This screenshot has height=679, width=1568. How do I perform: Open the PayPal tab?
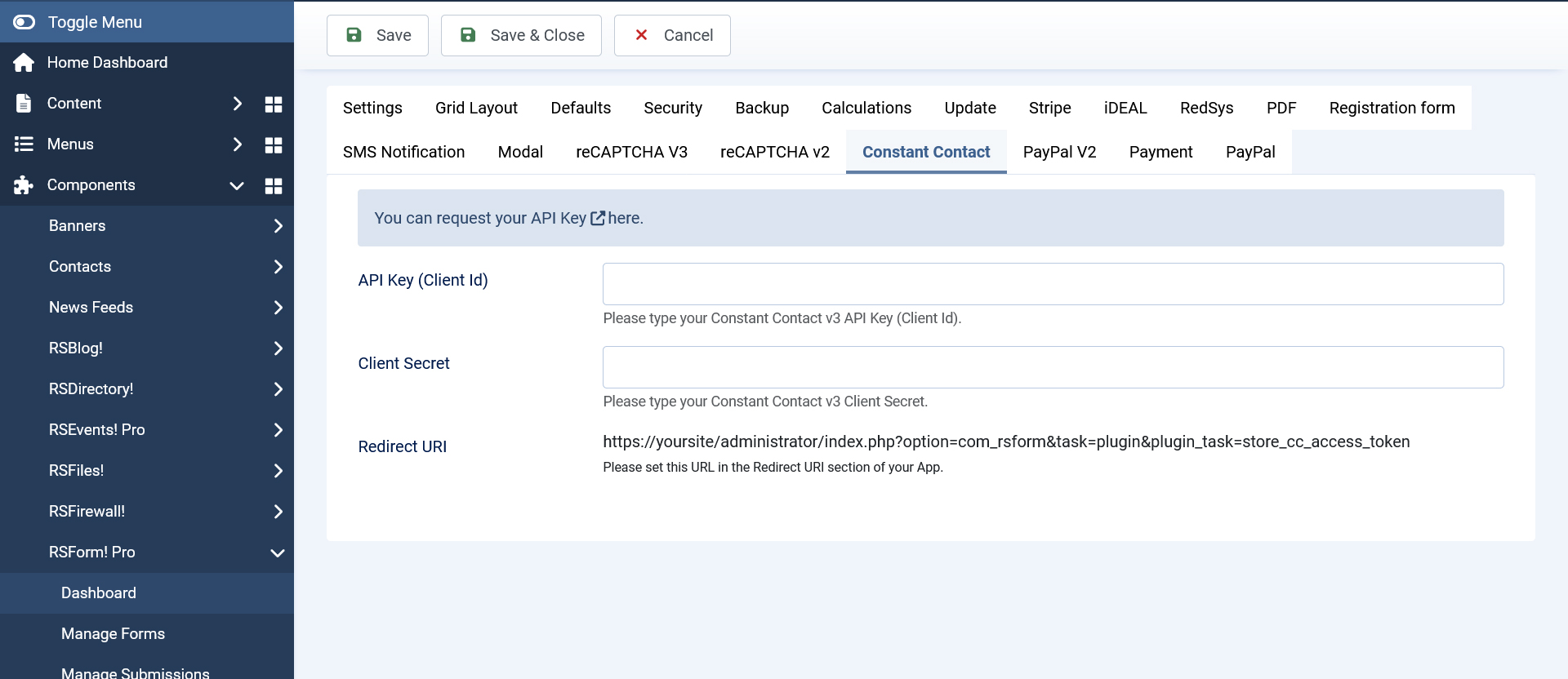[1250, 152]
